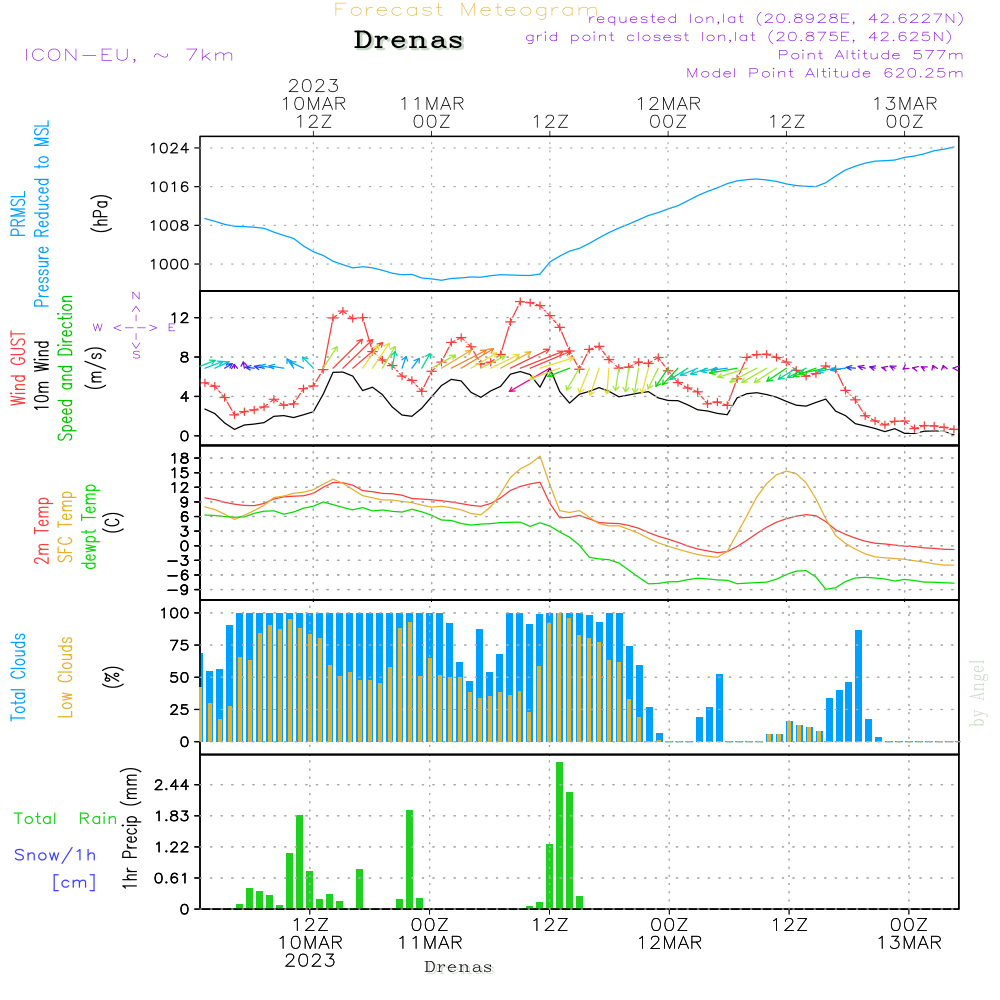Click the tallest green precipitation bar
Viewport: 1000px width, 1000px height.
(559, 834)
